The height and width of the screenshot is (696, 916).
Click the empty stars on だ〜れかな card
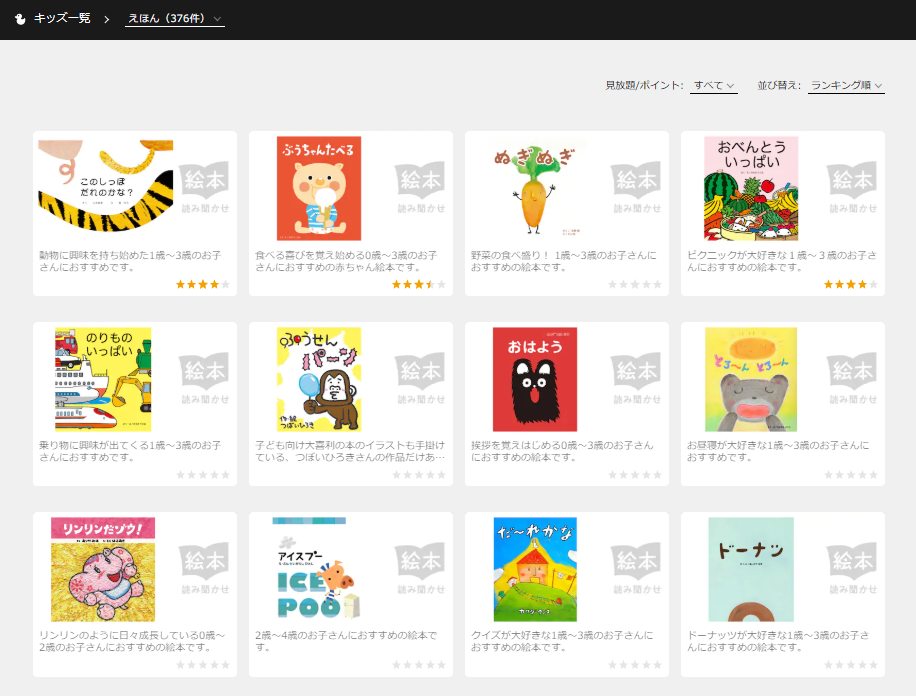[x=635, y=665]
